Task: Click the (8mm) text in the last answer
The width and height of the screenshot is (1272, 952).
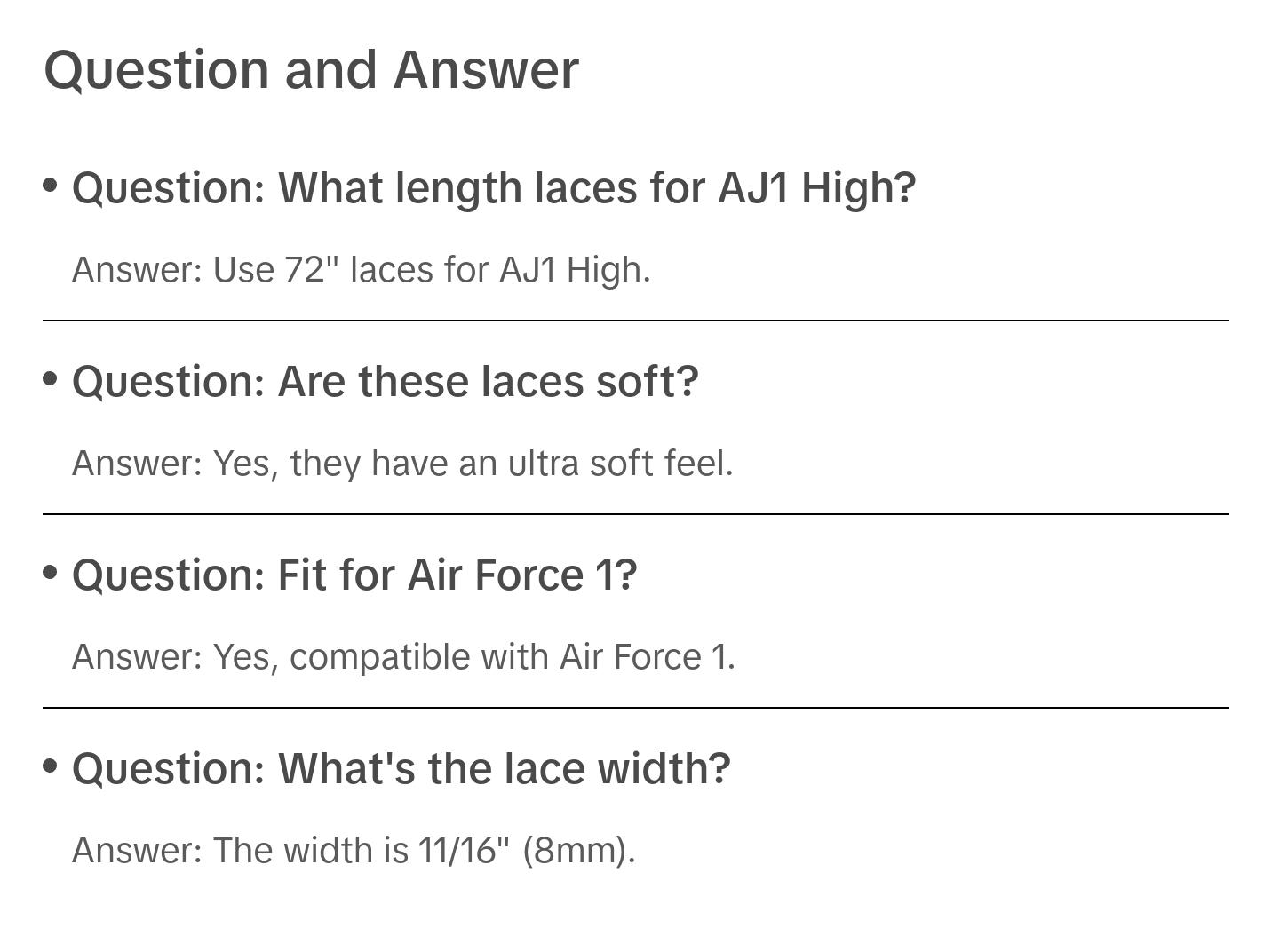Action: 578,851
